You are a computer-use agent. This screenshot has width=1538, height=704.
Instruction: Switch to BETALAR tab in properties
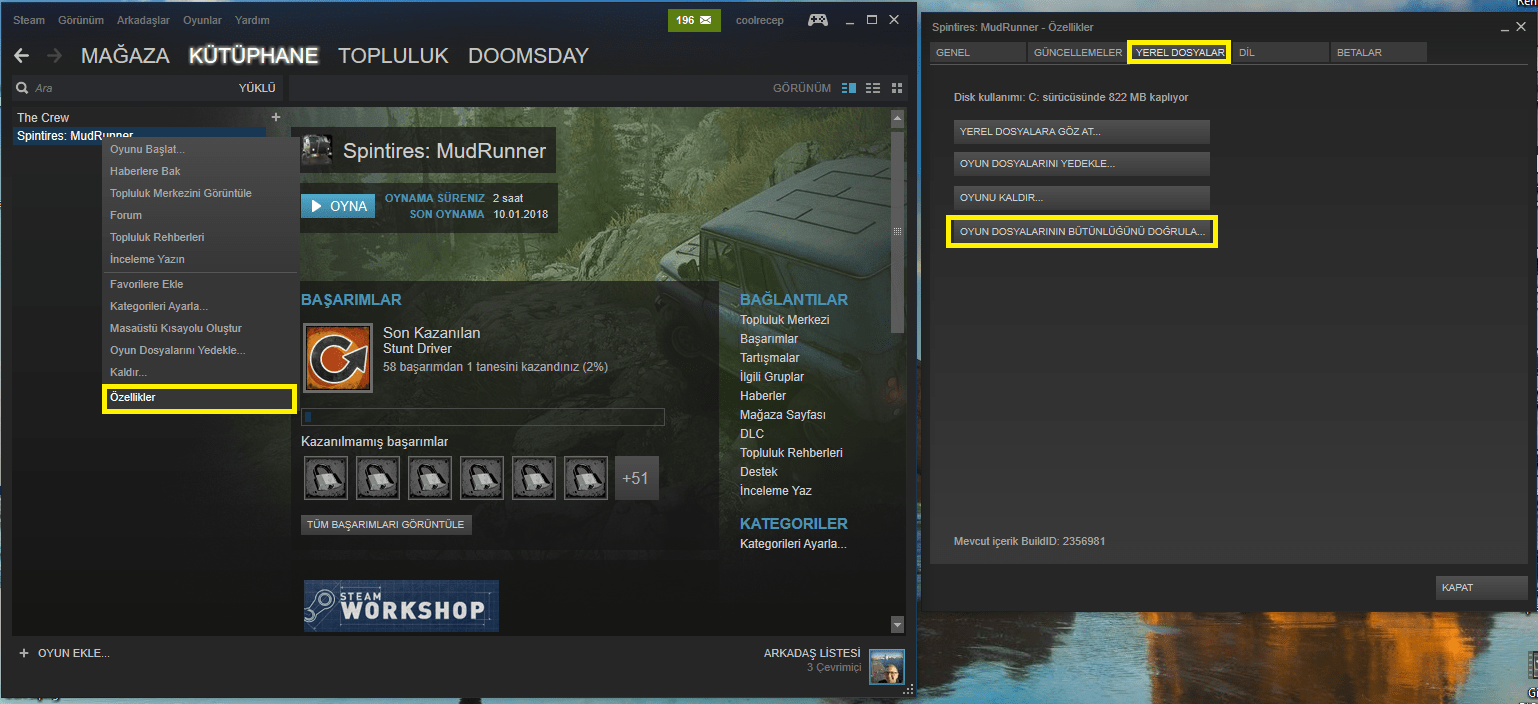coord(1379,52)
